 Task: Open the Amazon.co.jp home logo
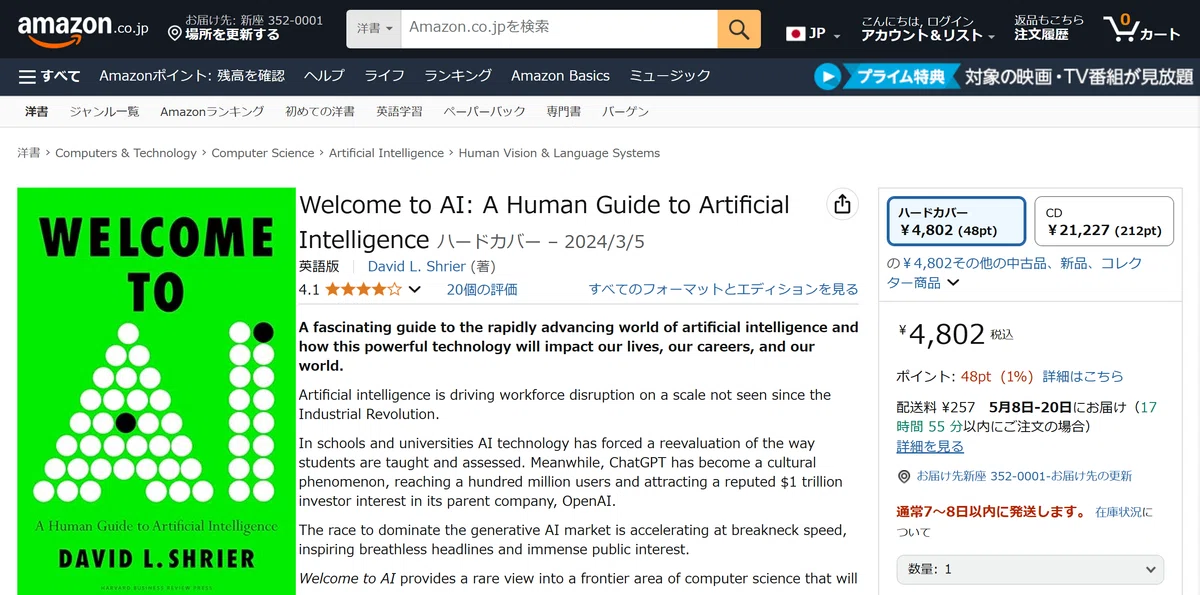coord(83,29)
